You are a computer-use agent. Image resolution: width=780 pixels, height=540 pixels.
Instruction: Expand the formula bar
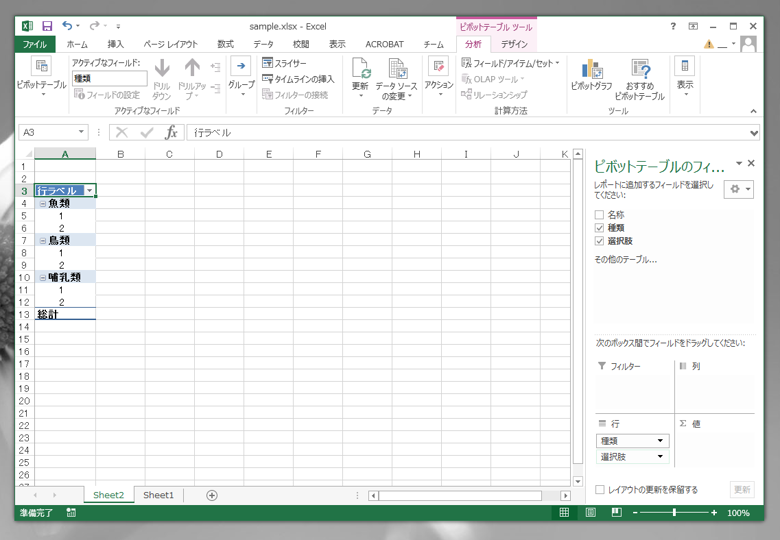754,133
